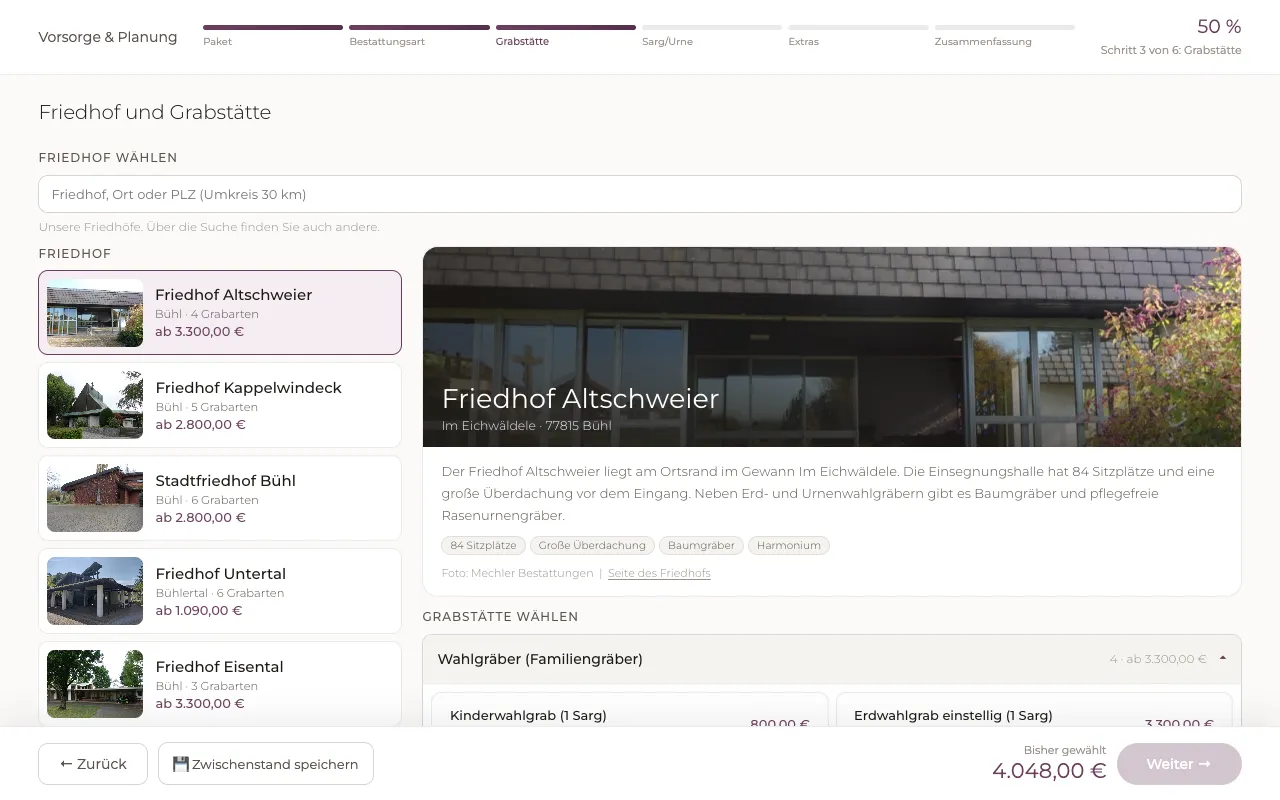Click "Bühl · 6 Grabarten" under Stadtfriedhof Bühl

[207, 500]
